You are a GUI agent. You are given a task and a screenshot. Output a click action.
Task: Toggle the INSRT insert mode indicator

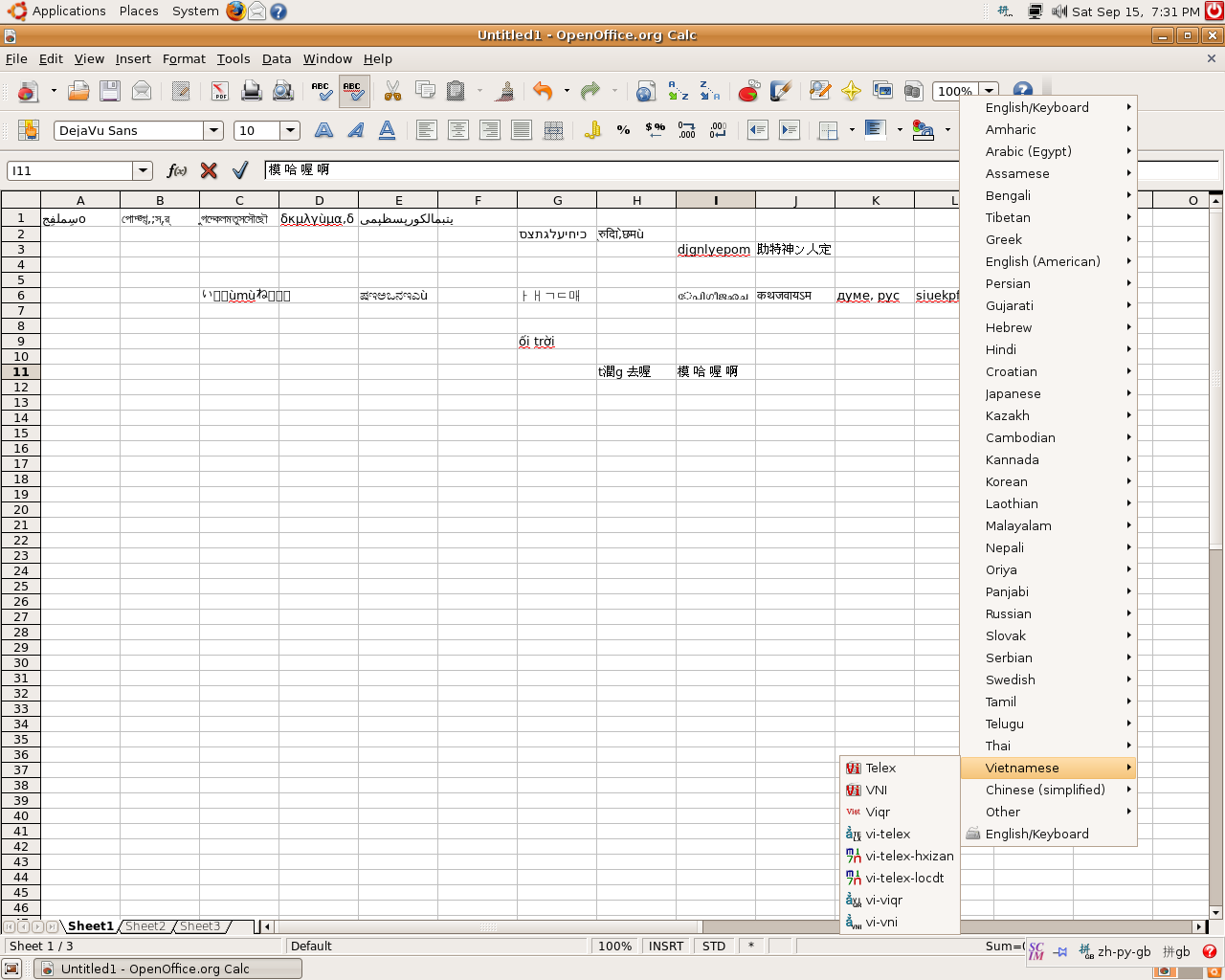[665, 947]
